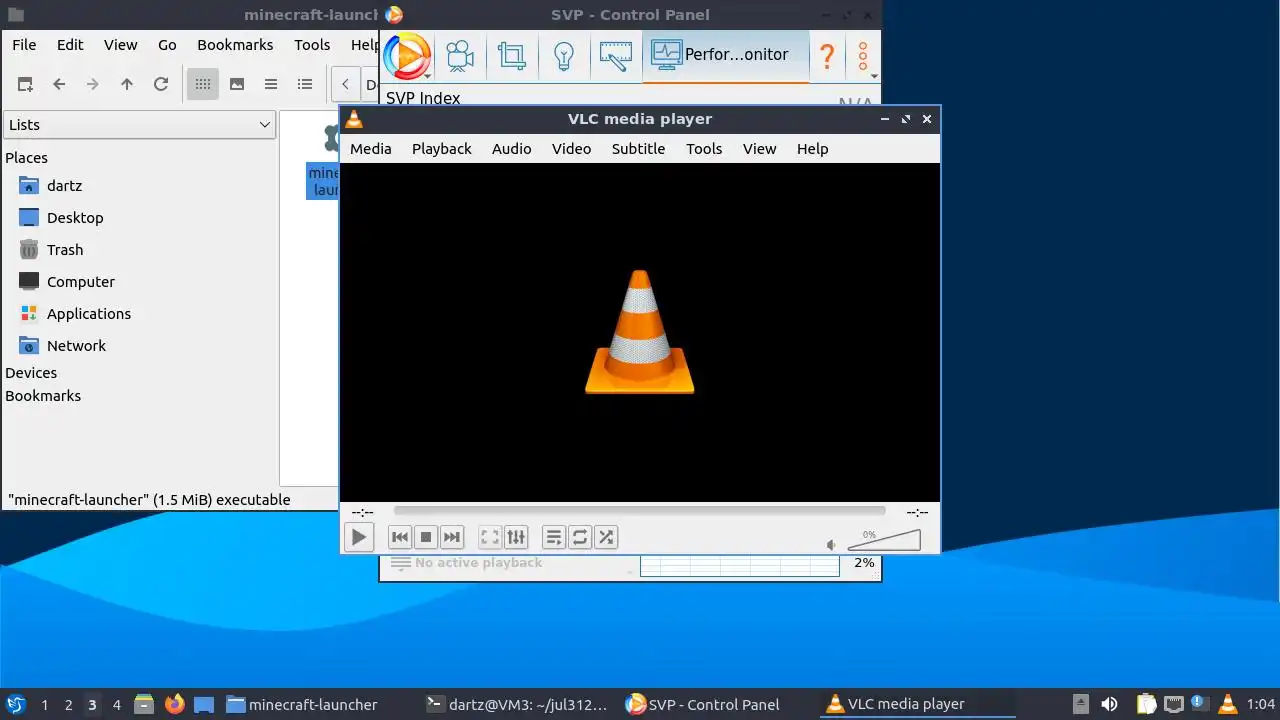Select Desktop in Places sidebar
The image size is (1280, 720).
click(75, 217)
